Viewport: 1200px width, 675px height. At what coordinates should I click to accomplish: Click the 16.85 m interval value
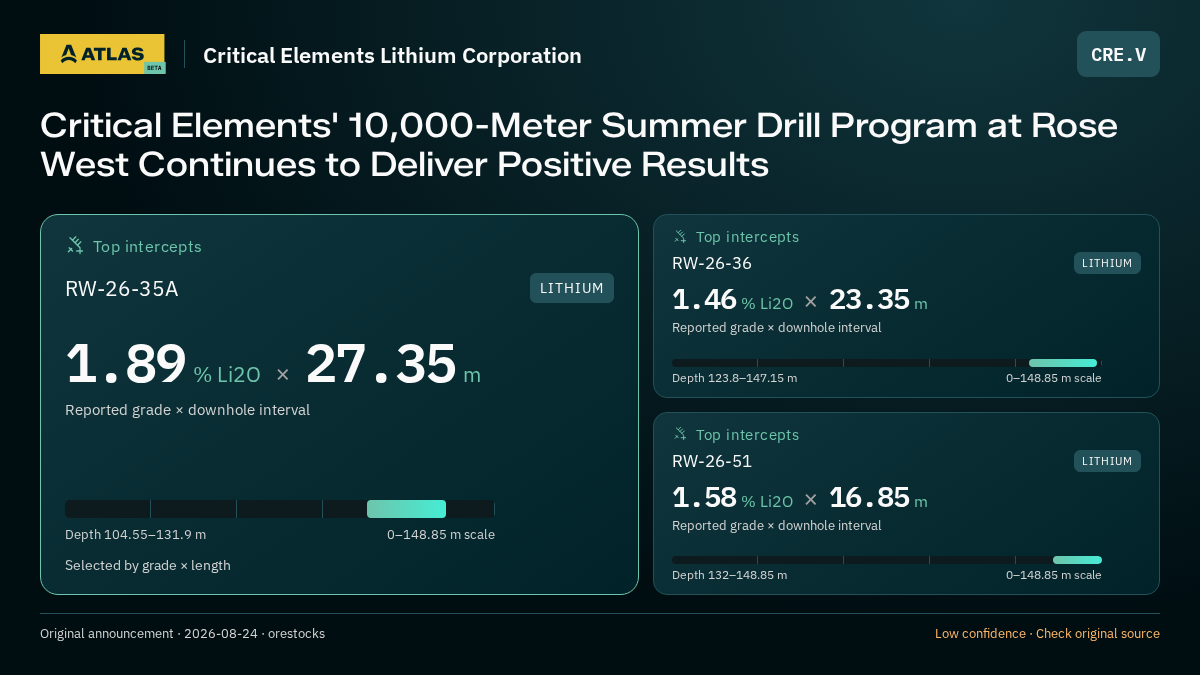(878, 497)
